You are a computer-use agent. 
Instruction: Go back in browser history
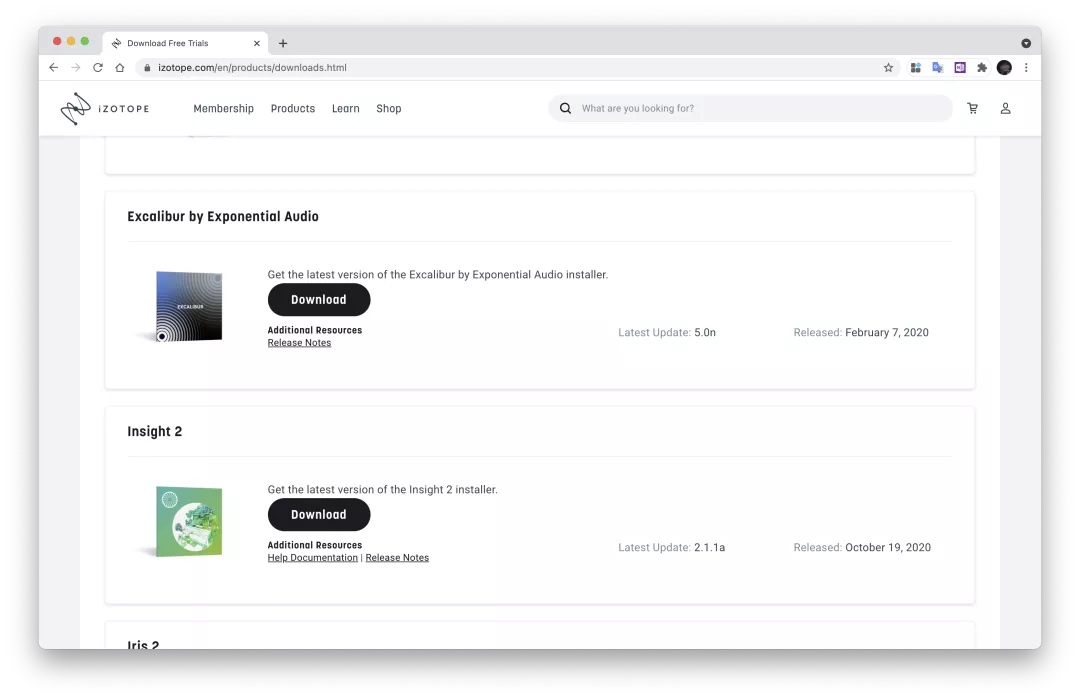tap(54, 68)
